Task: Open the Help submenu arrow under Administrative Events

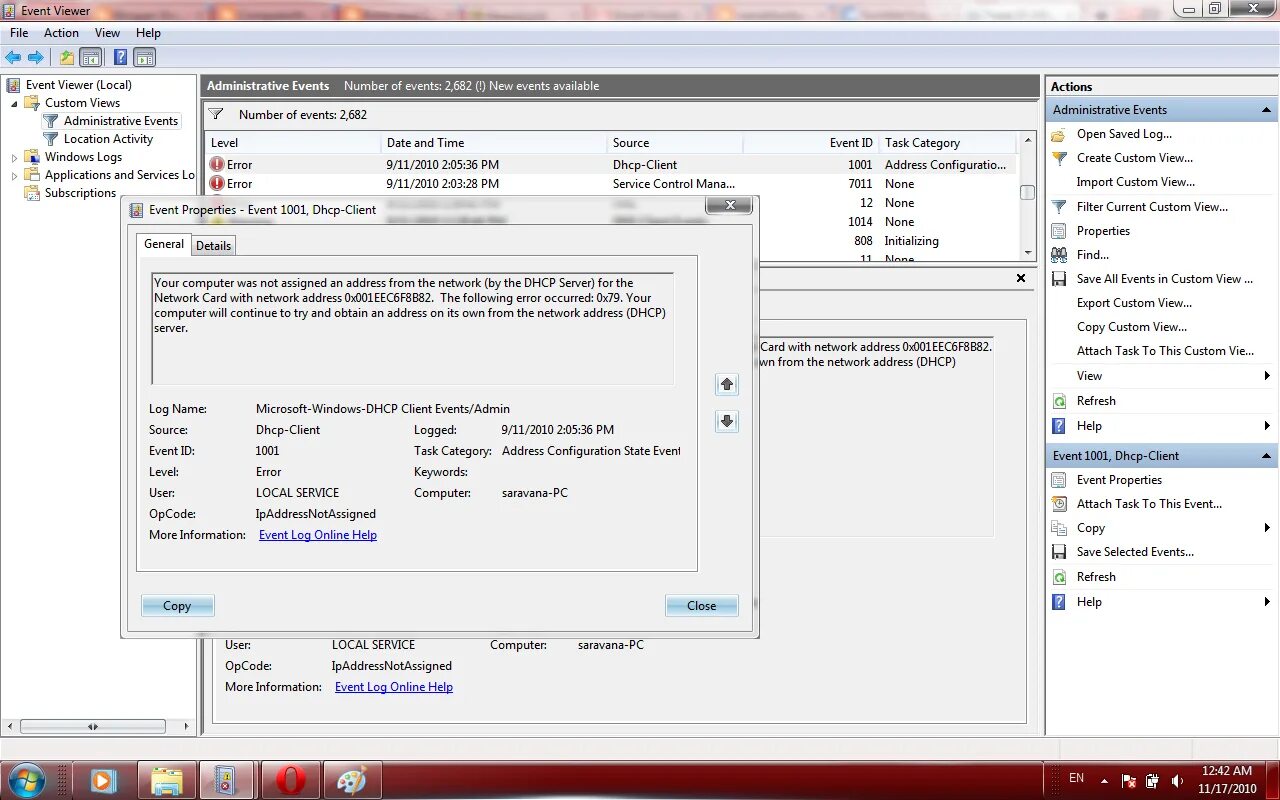Action: (x=1267, y=426)
